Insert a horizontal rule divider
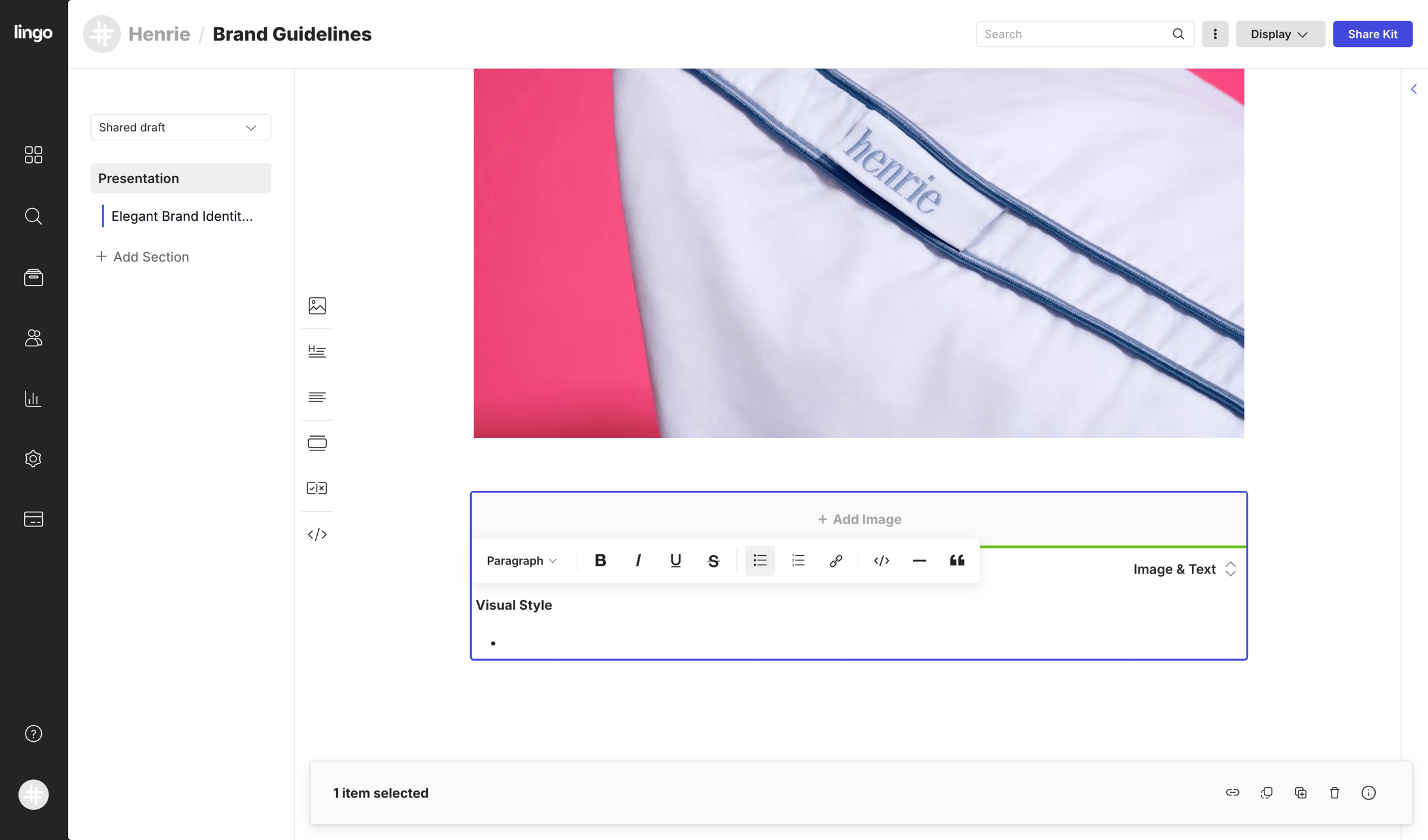Viewport: 1428px width, 840px height. click(919, 560)
